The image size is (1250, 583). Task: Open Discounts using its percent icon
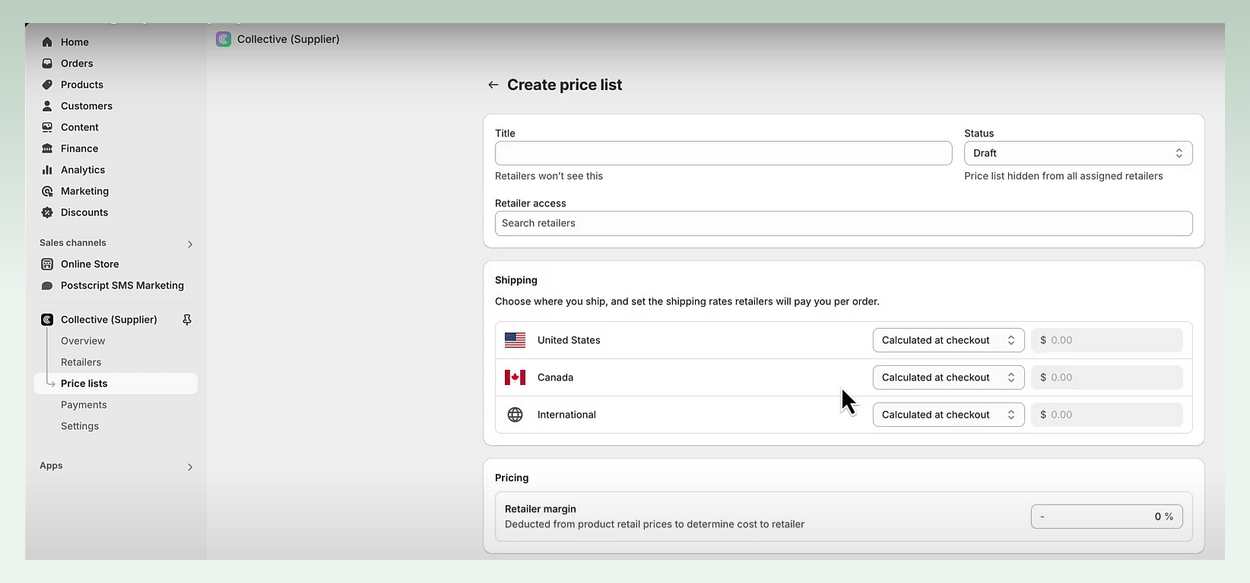click(x=46, y=211)
